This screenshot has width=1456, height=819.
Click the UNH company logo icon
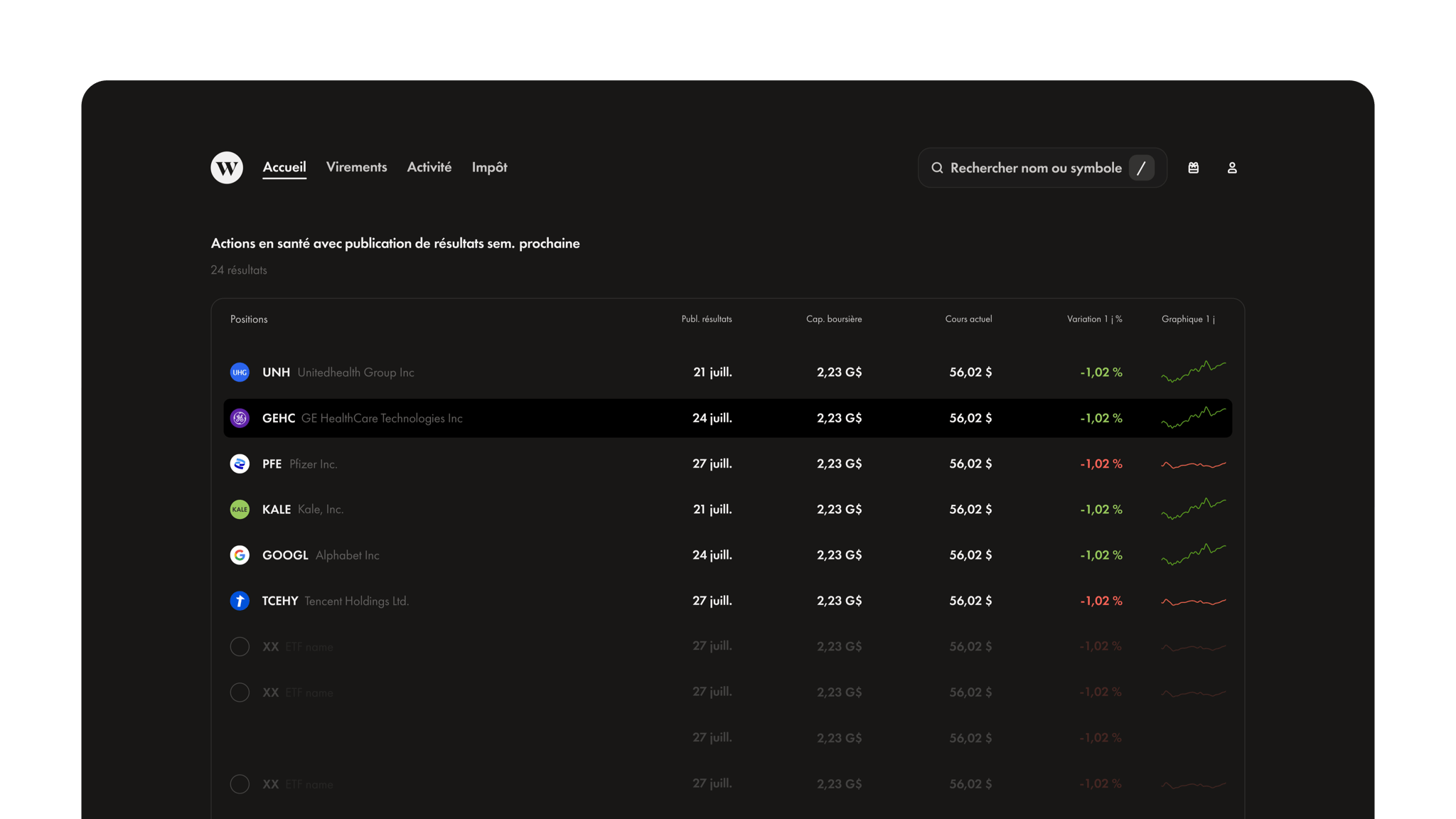[240, 373]
